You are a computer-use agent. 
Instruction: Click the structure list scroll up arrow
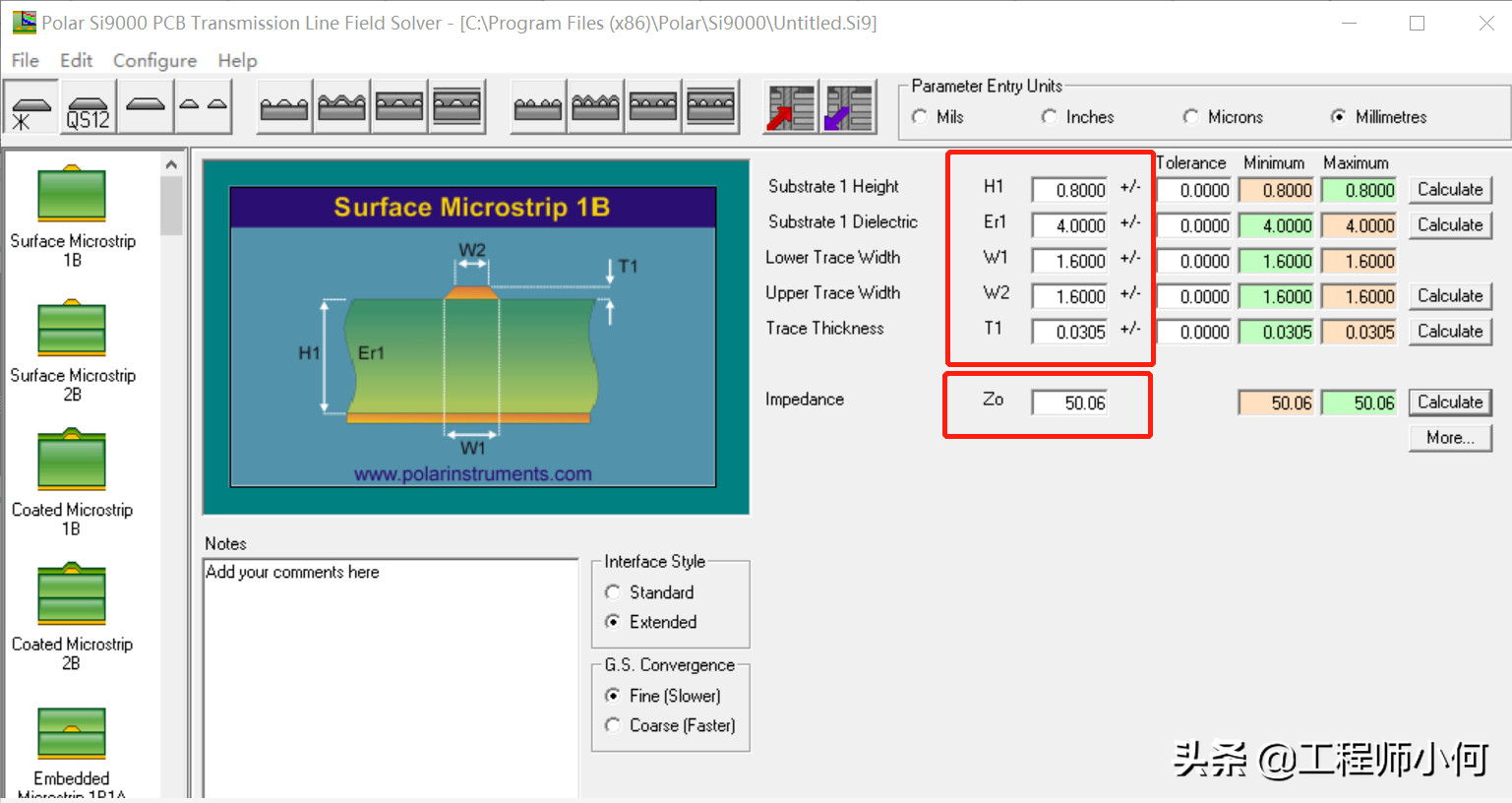[x=171, y=164]
